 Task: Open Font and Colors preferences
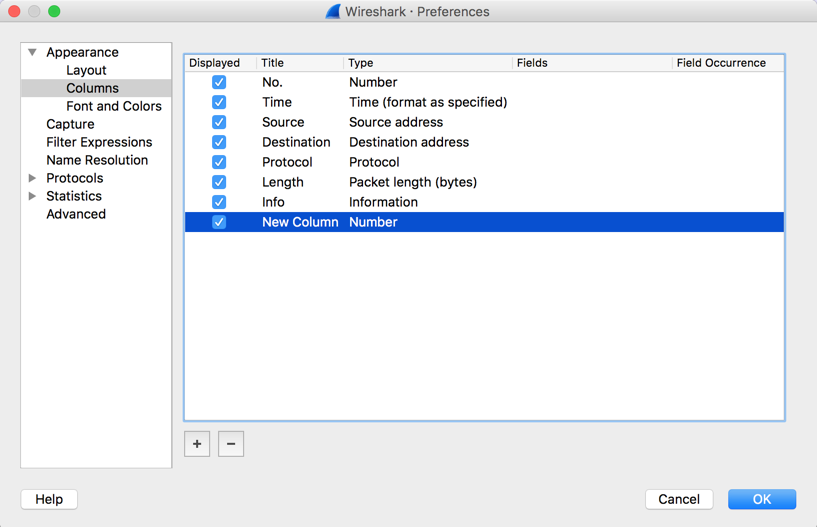pos(114,106)
